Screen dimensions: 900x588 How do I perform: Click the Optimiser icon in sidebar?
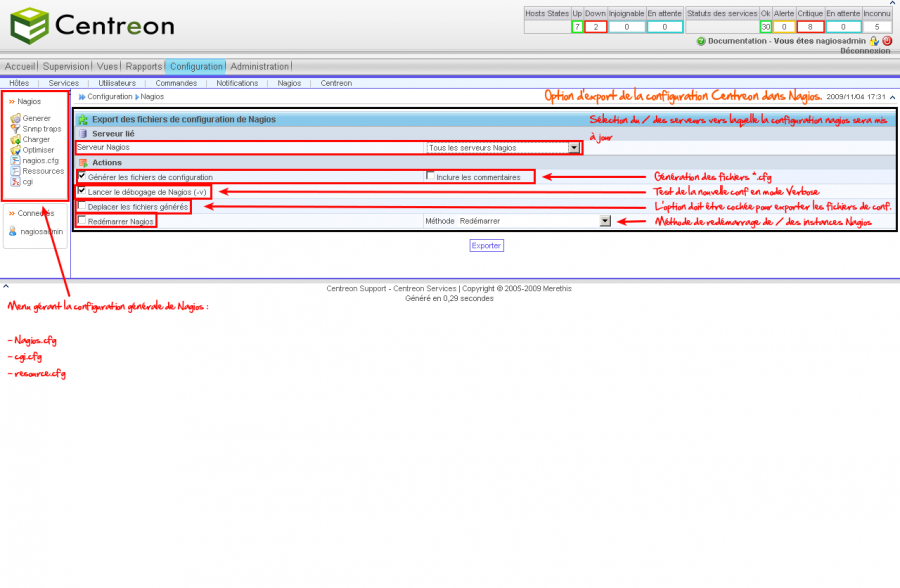[x=15, y=150]
